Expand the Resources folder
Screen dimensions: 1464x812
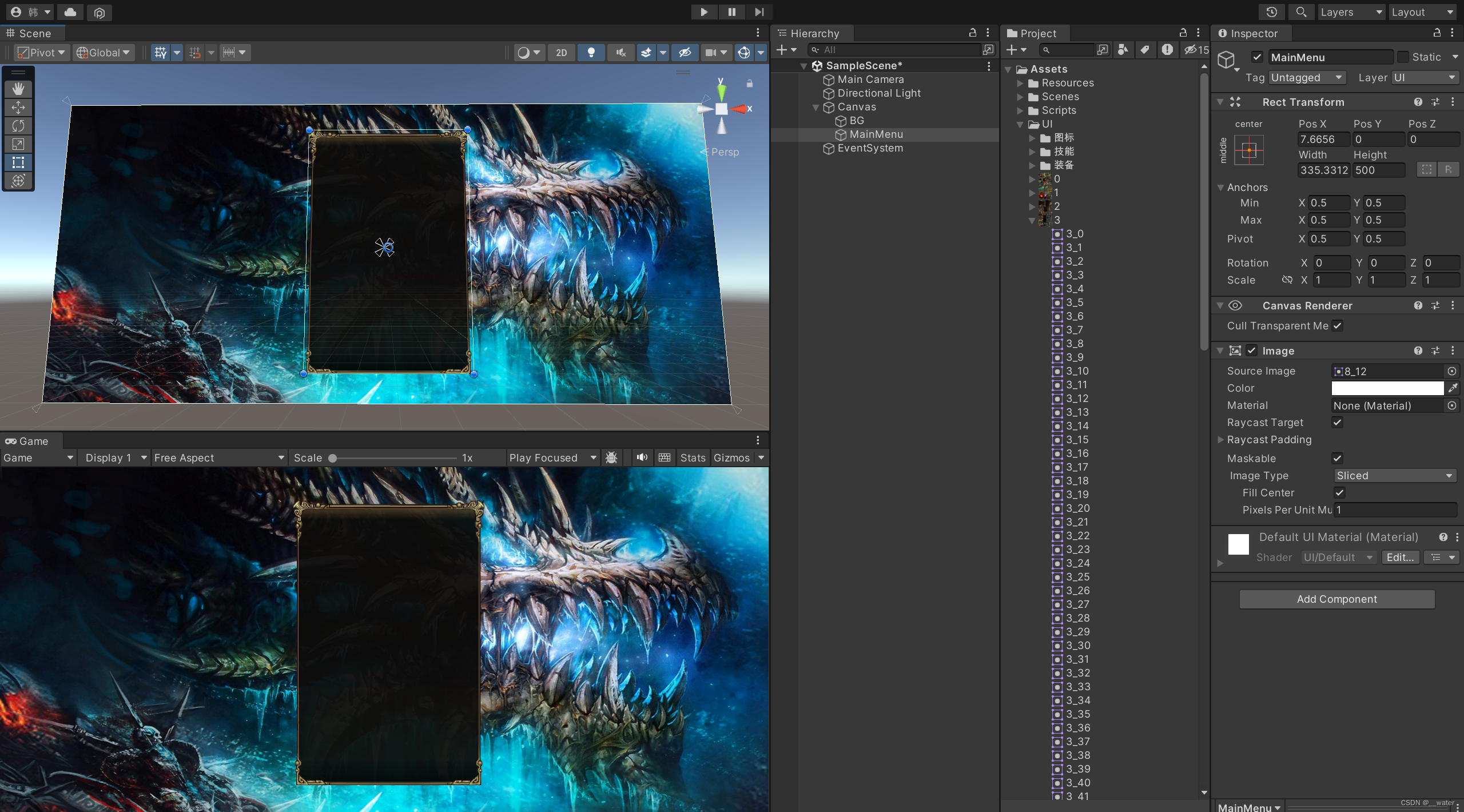tap(1020, 83)
